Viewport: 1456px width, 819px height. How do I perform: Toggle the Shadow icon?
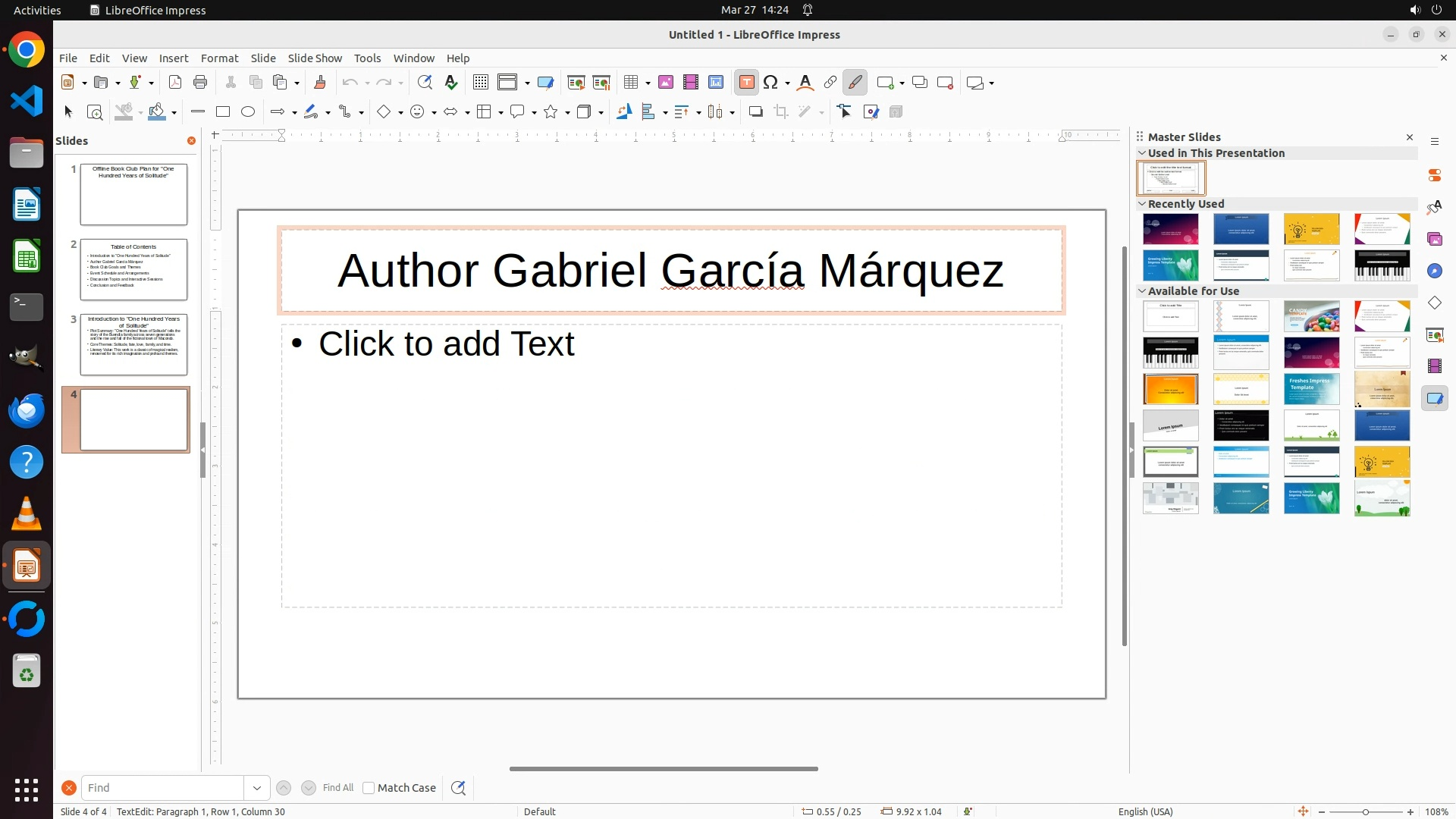click(x=755, y=112)
